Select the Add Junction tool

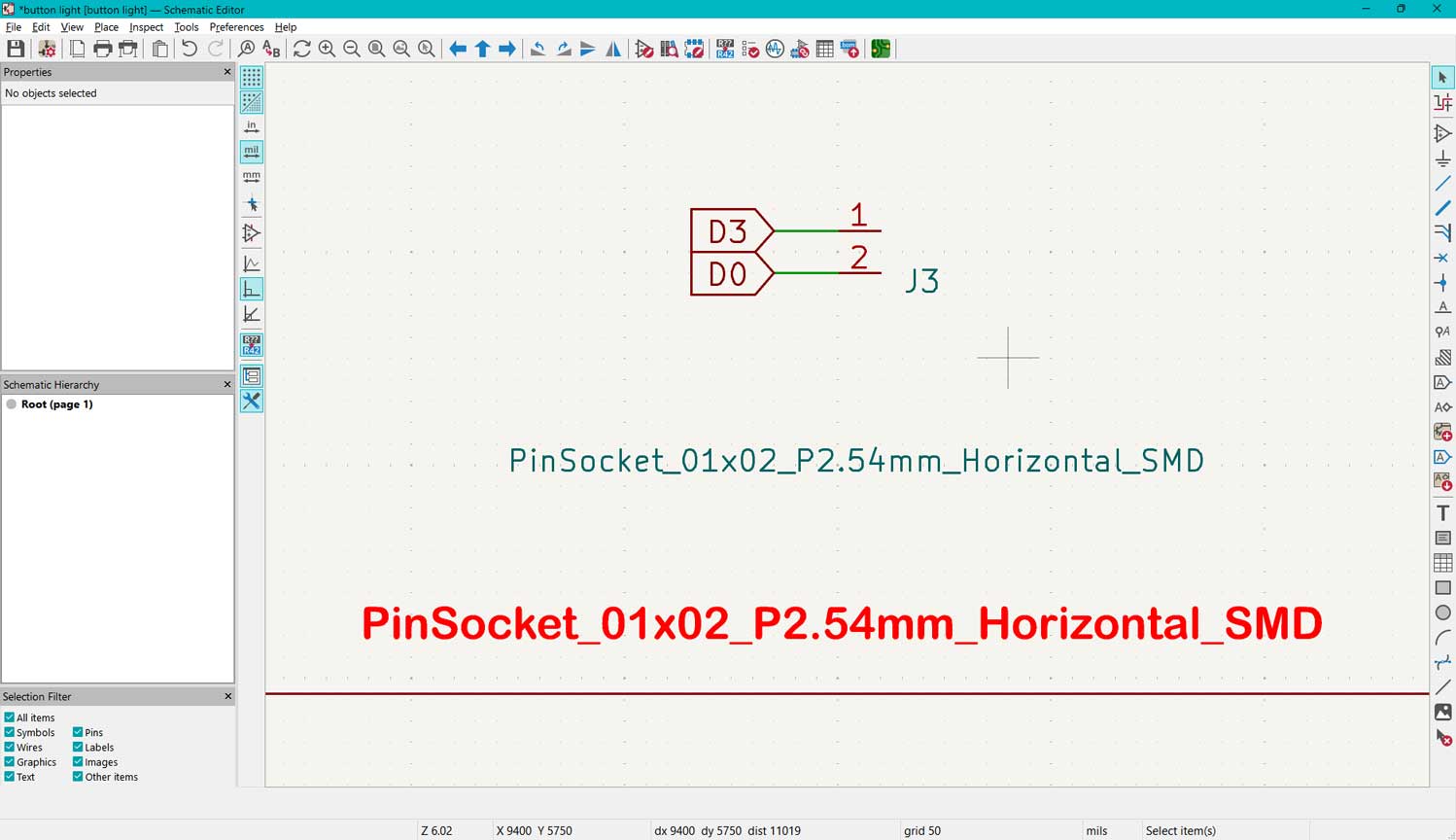(x=1443, y=283)
